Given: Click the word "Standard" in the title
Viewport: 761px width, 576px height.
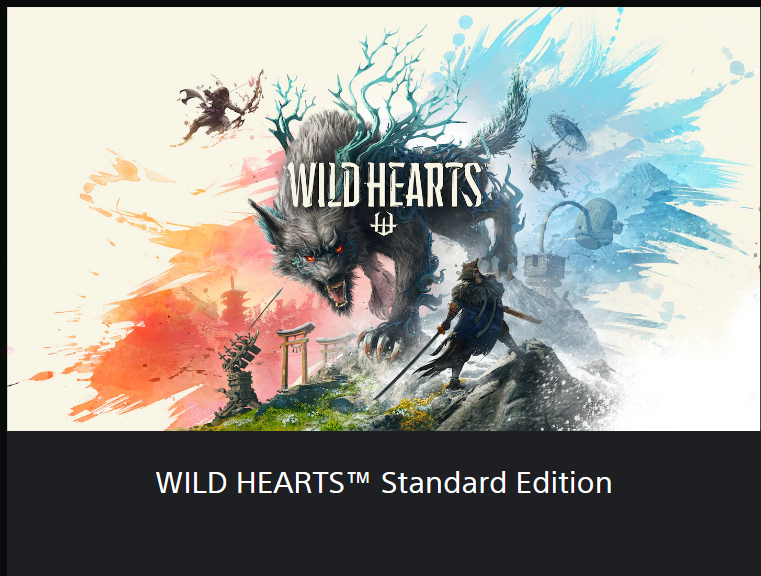Looking at the screenshot, I should pos(444,482).
